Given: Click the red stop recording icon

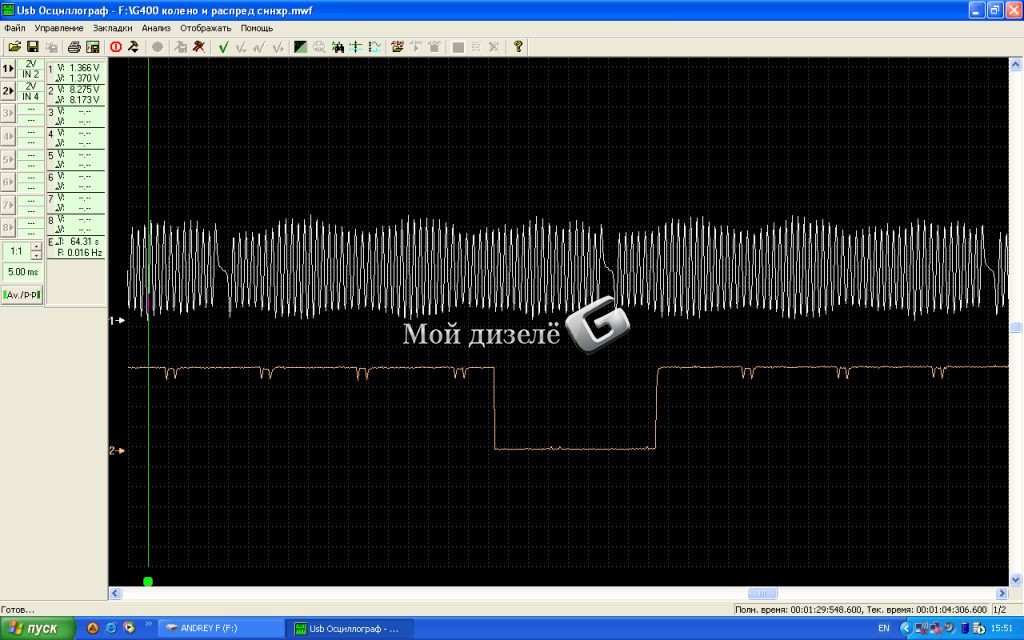Looking at the screenshot, I should 115,47.
